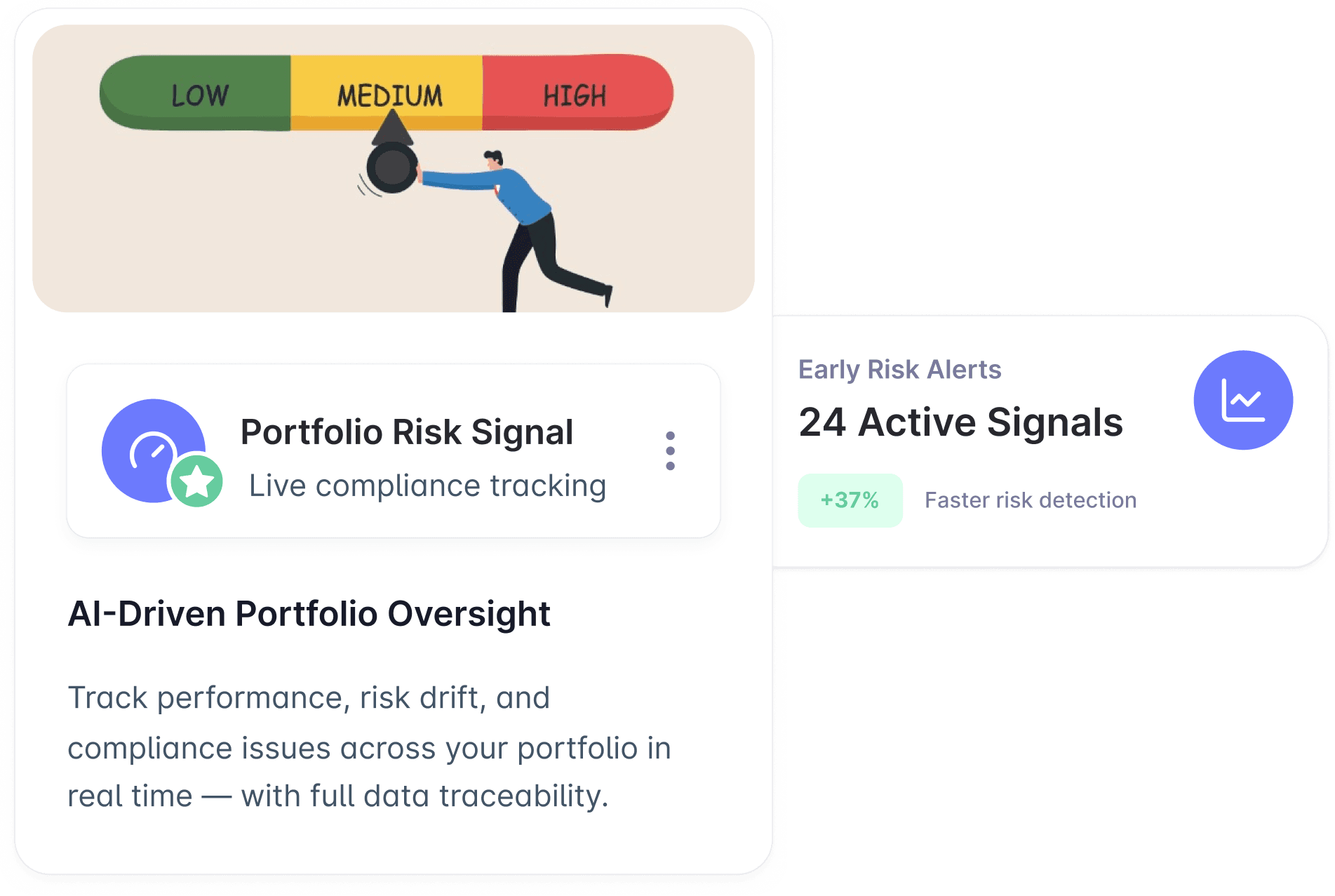This screenshot has height=896, width=1335.
Task: Expand the Portfolio Risk Signal card
Action: 393,449
